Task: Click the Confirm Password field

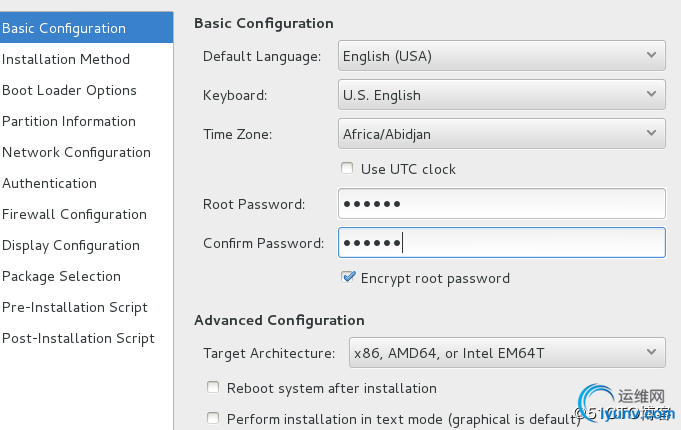Action: [x=502, y=243]
